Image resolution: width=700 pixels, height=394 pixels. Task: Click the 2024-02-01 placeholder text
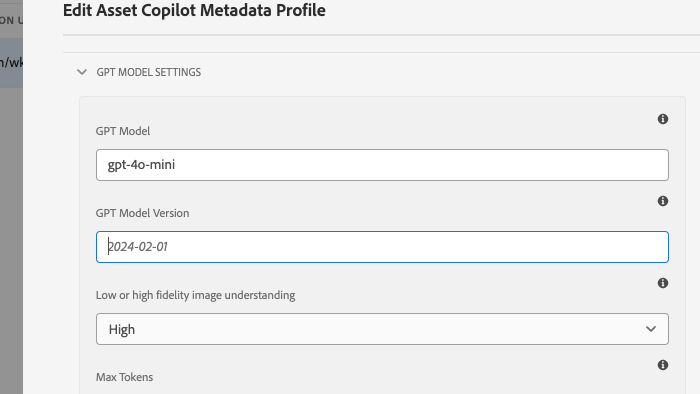[138, 247]
